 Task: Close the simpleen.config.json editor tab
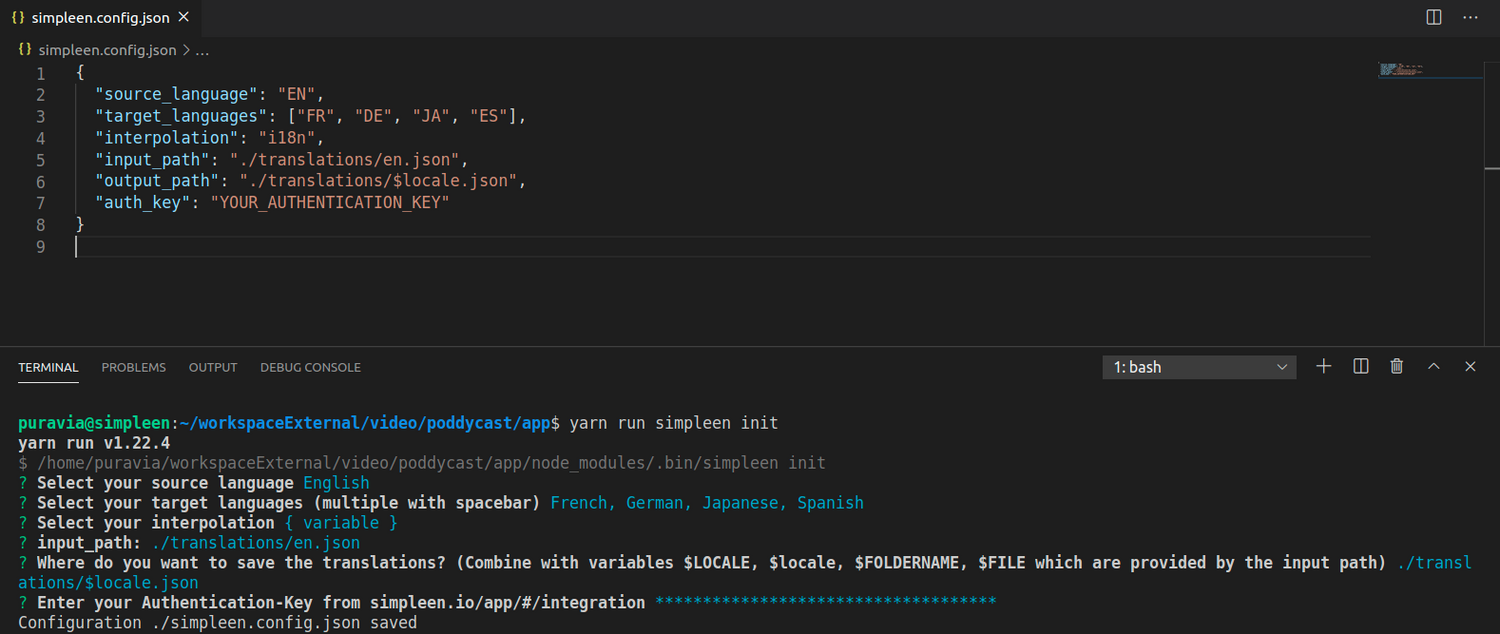click(182, 17)
